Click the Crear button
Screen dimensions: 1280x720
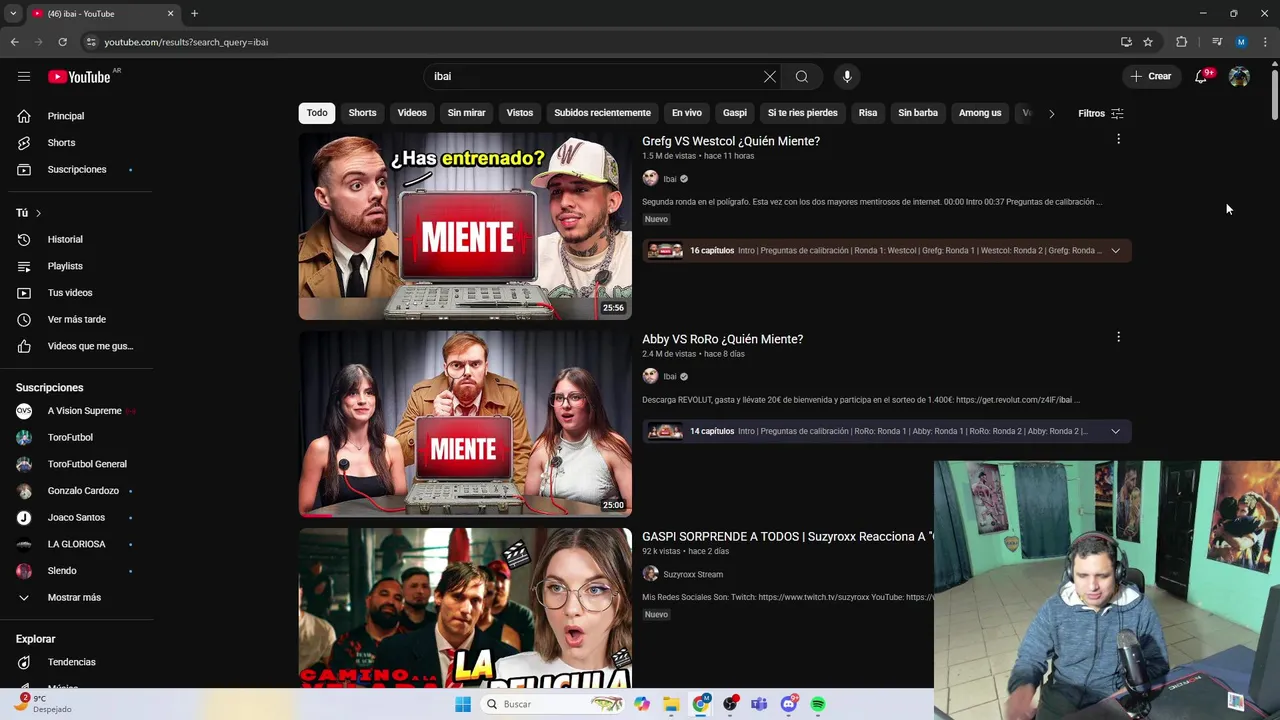[1151, 76]
